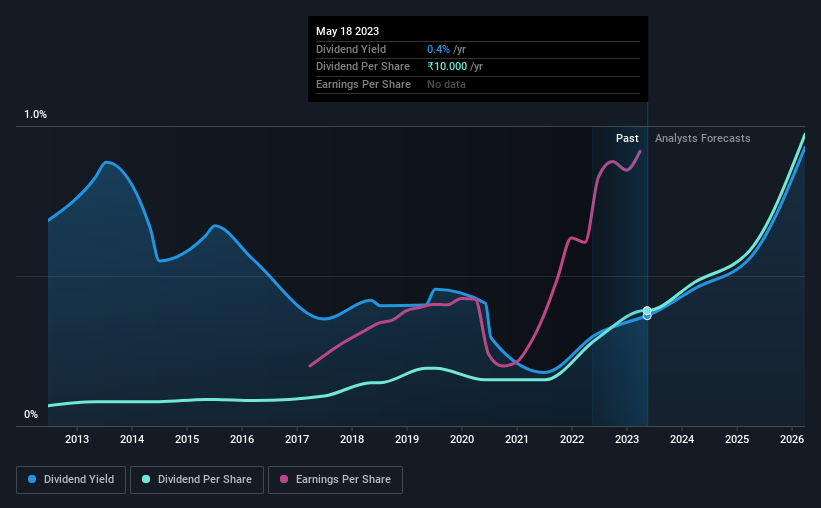Click the blue Dividend Yield legend dot

pyautogui.click(x=32, y=479)
